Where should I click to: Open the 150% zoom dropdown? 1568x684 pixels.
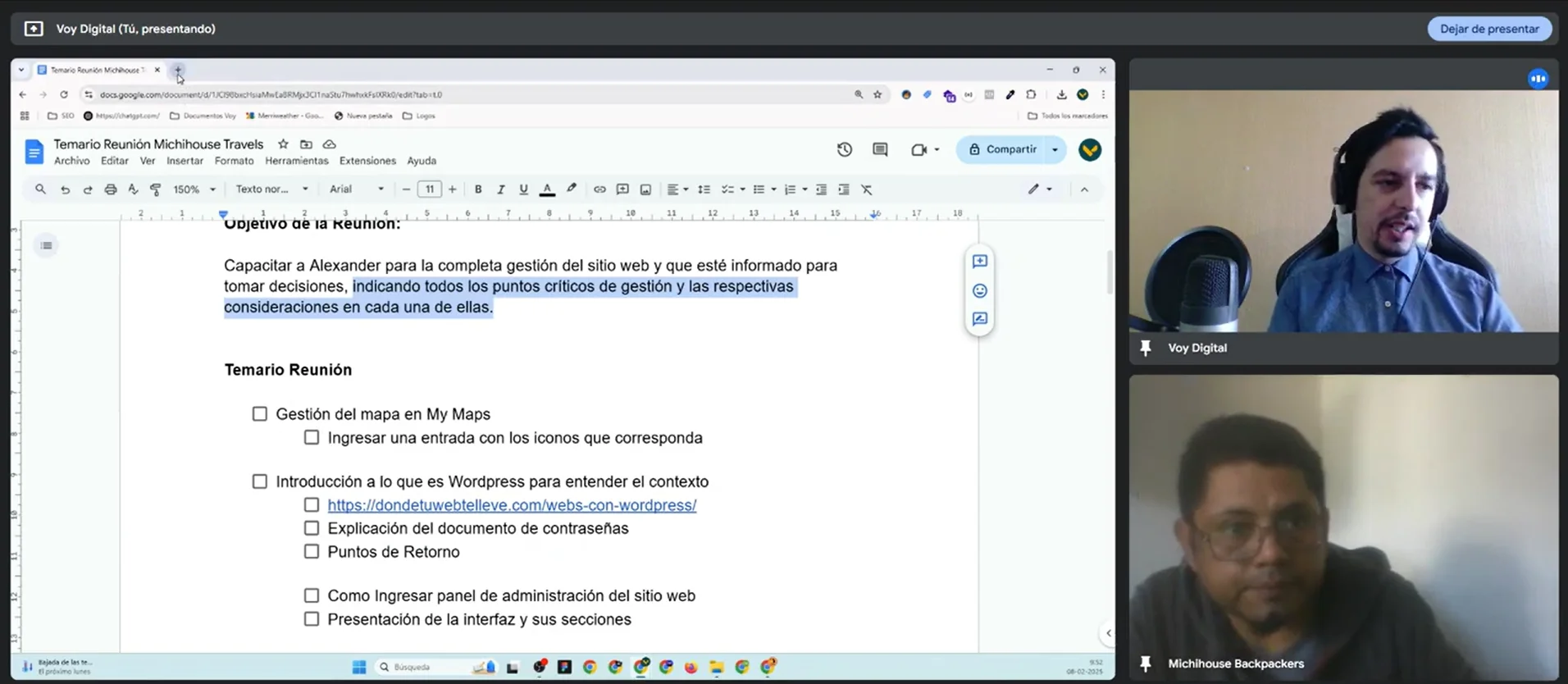coord(194,189)
